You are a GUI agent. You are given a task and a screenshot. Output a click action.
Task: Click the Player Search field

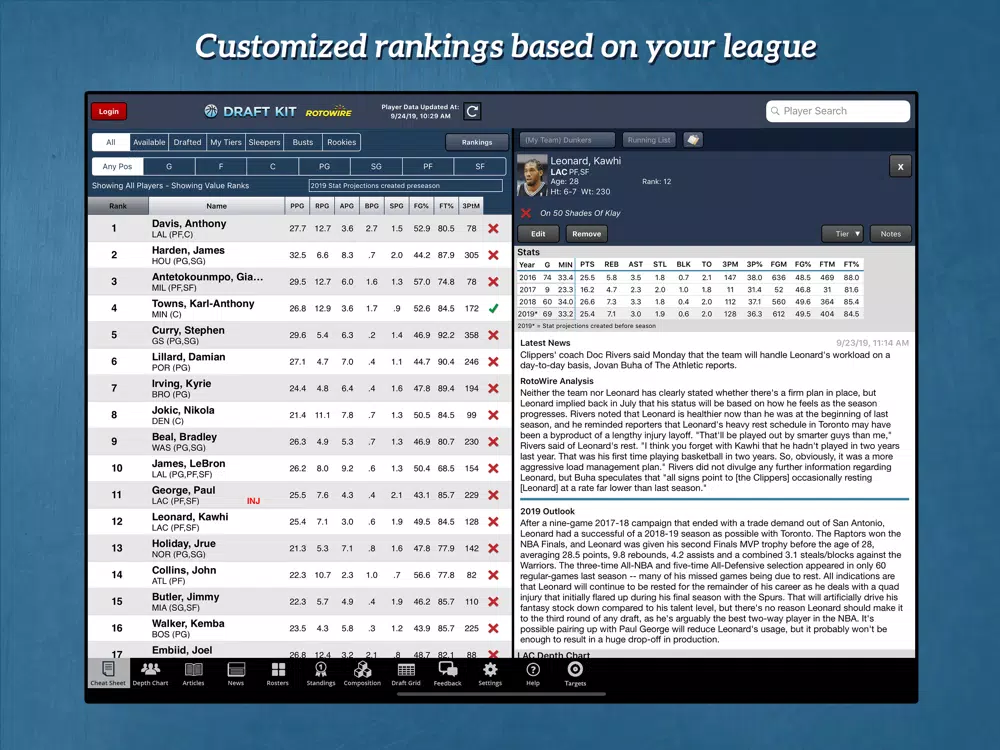tap(838, 111)
